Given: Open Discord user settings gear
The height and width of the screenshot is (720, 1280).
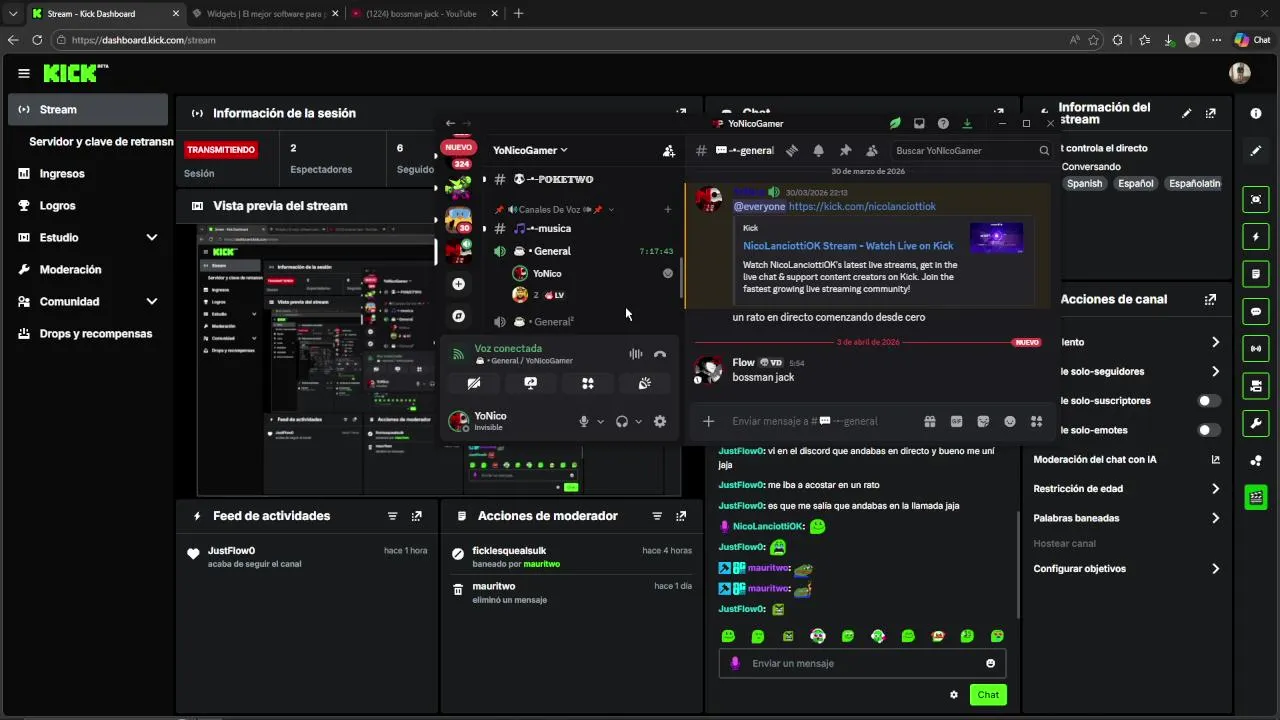Looking at the screenshot, I should pyautogui.click(x=660, y=422).
